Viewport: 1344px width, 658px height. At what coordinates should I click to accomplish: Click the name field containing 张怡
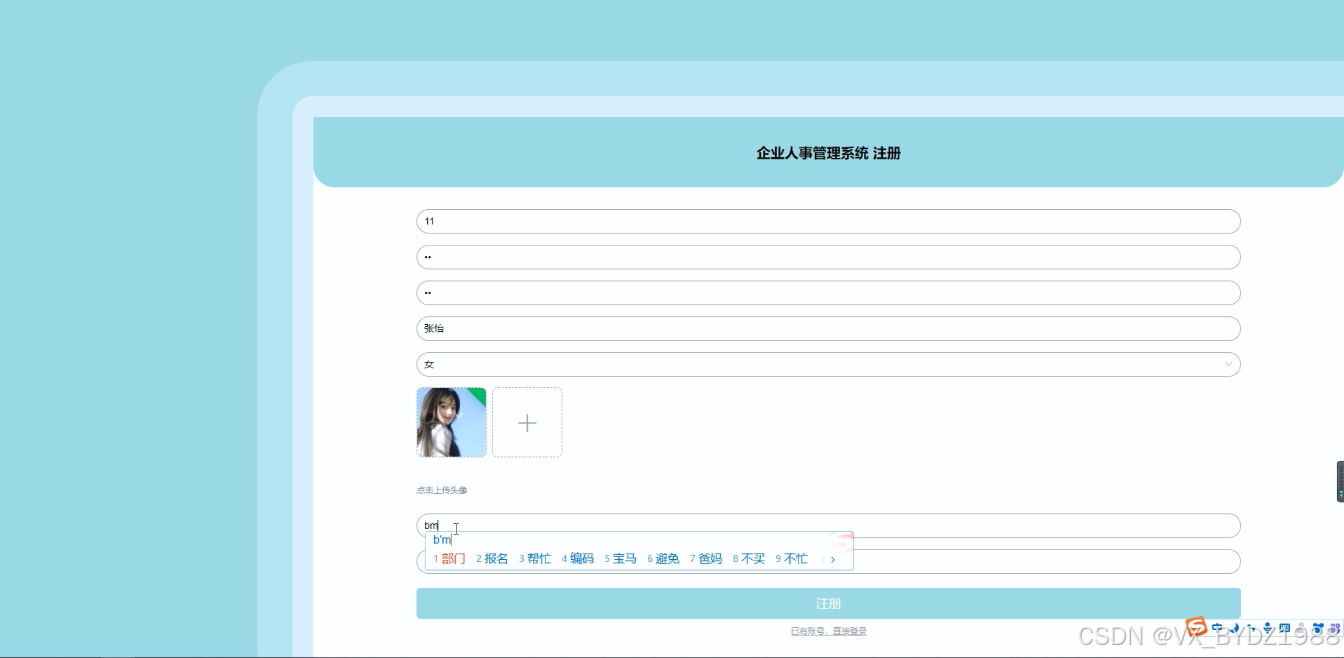[x=828, y=328]
